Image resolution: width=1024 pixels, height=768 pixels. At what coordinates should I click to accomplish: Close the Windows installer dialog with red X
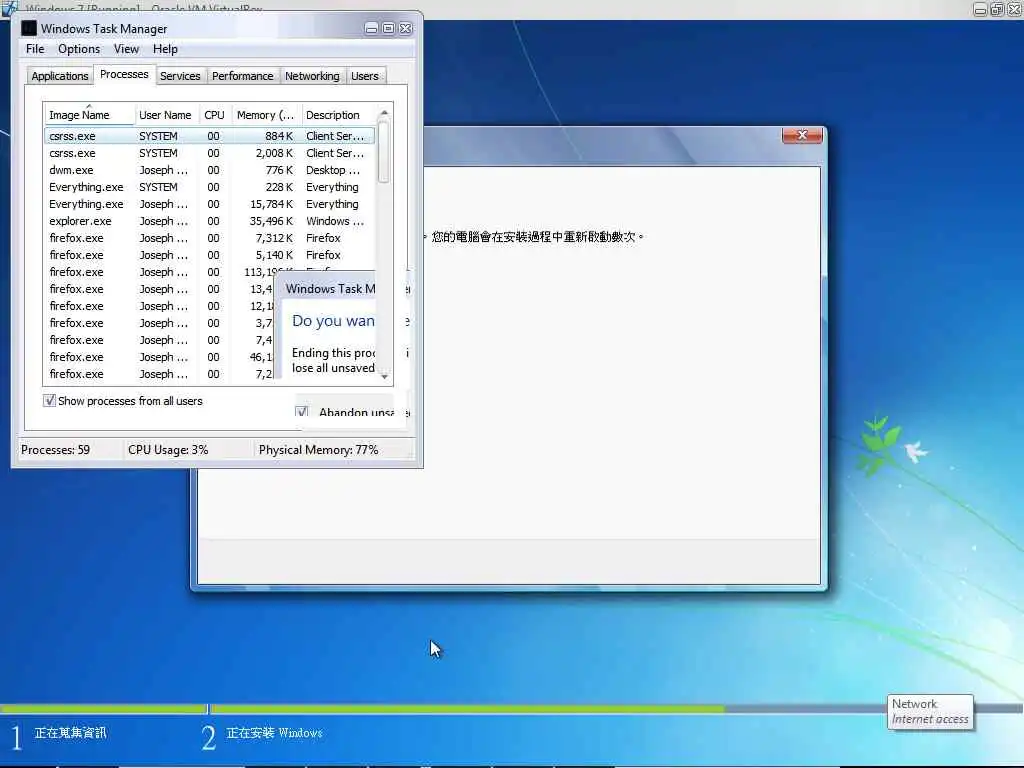click(802, 135)
